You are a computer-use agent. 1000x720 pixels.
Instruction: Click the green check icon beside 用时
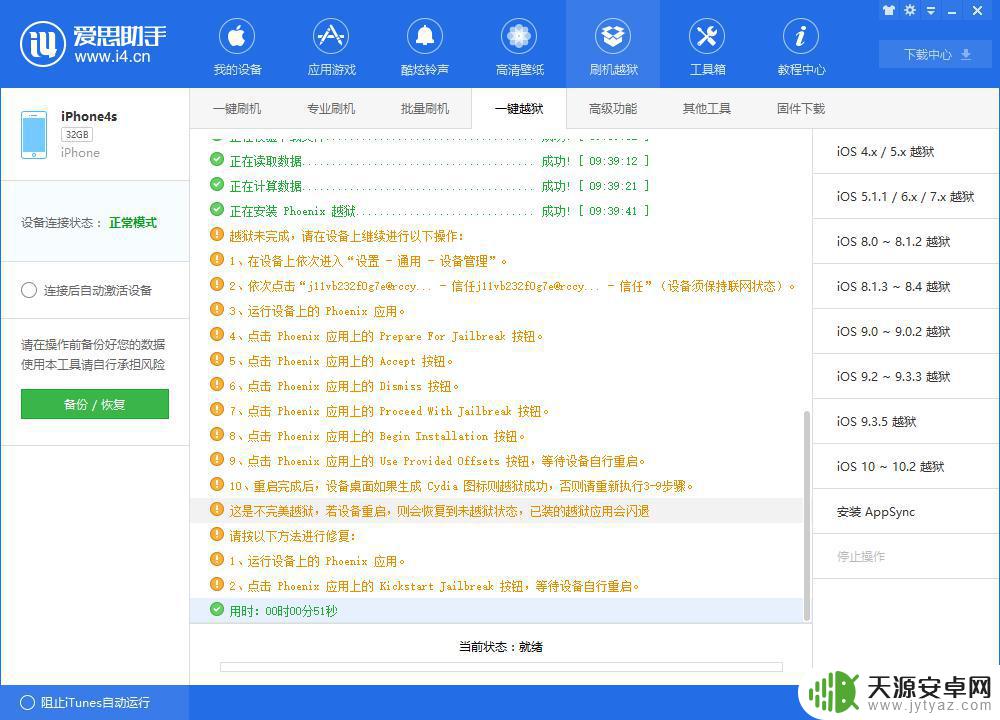(217, 610)
